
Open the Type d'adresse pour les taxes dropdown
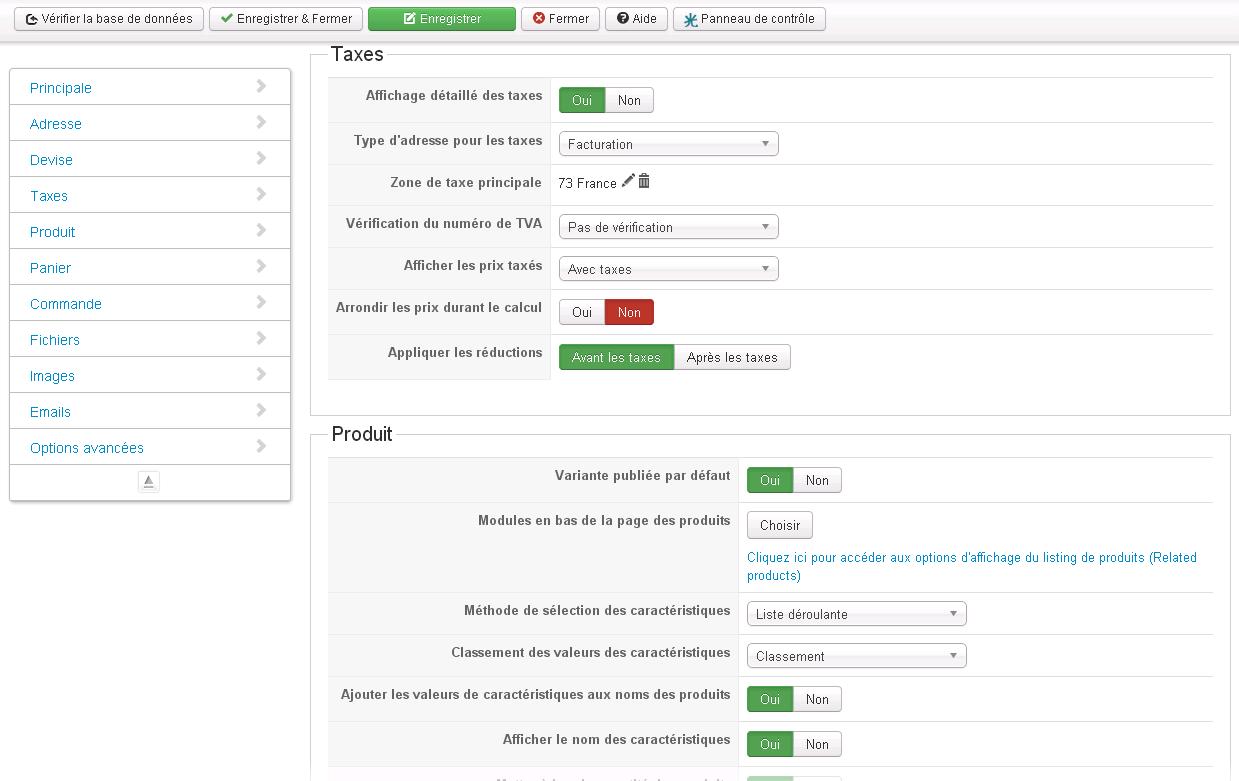coord(668,144)
